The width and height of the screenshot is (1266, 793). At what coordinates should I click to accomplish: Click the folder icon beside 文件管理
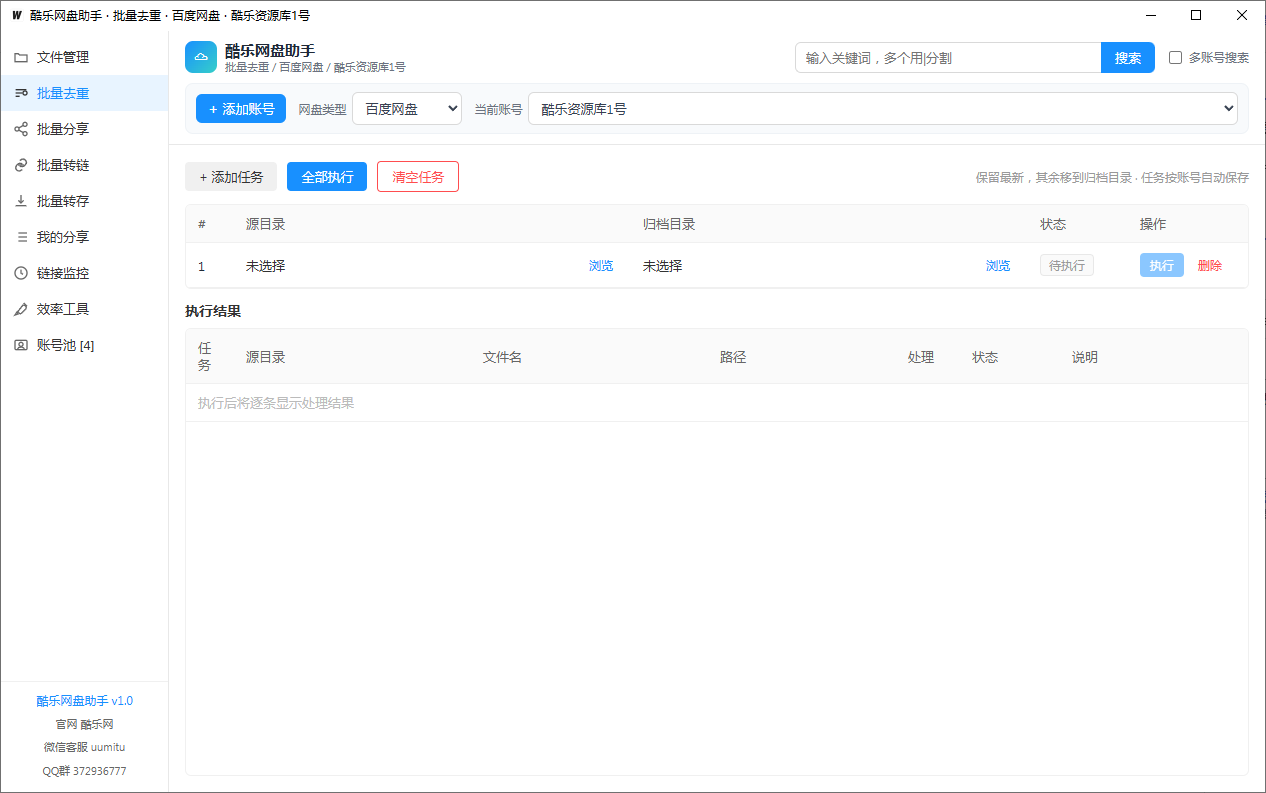click(x=21, y=57)
